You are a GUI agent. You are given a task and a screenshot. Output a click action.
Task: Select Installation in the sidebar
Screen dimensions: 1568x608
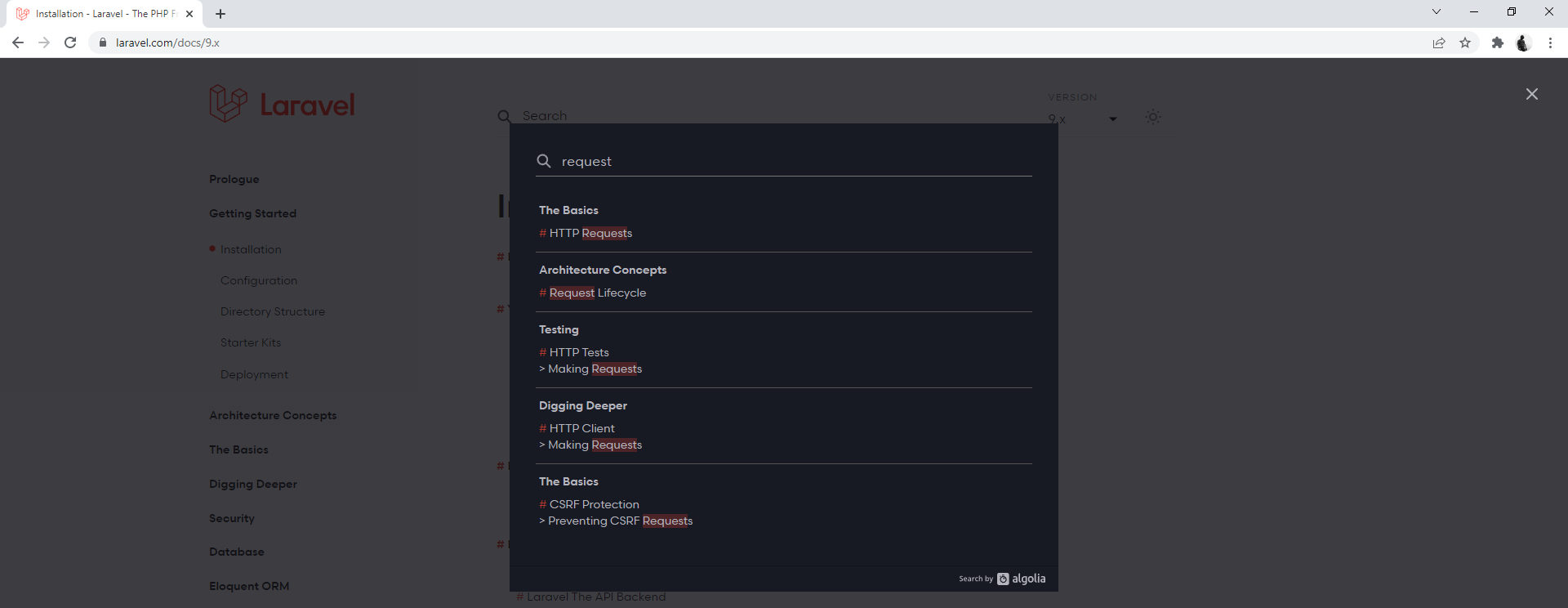(251, 249)
